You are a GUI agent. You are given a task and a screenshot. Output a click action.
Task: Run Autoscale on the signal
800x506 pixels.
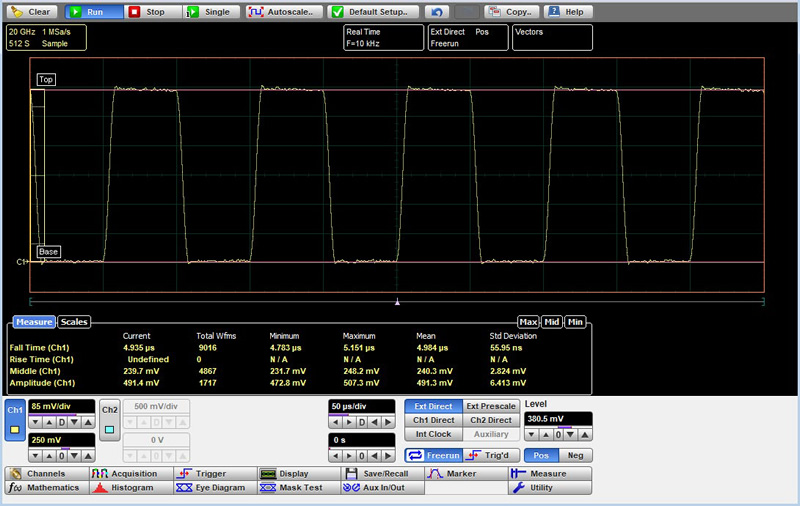[x=284, y=12]
